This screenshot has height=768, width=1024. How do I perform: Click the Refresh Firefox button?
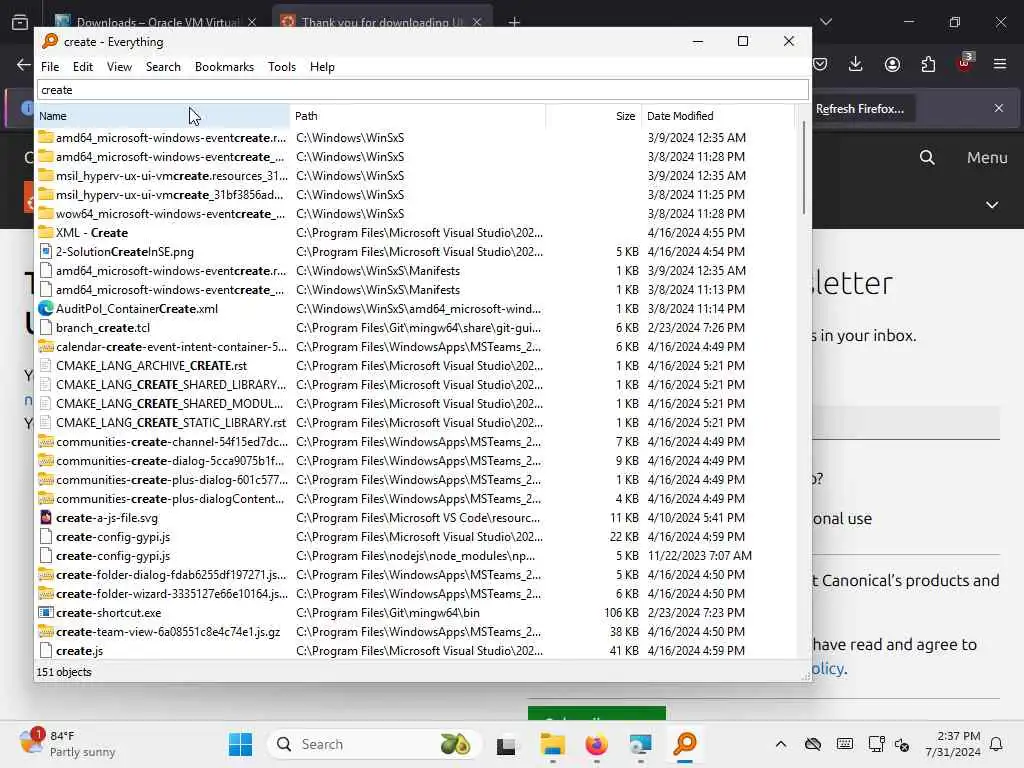pos(859,109)
